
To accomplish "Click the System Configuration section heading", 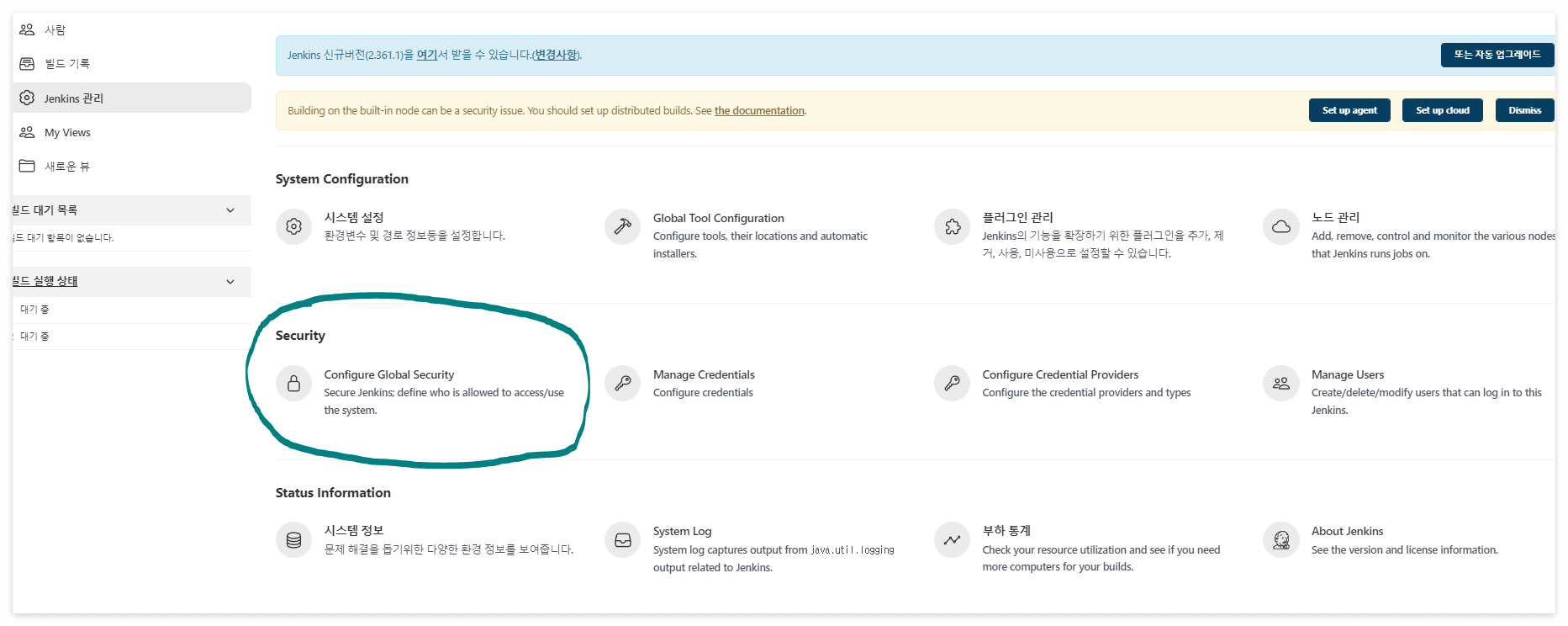I will tap(342, 179).
